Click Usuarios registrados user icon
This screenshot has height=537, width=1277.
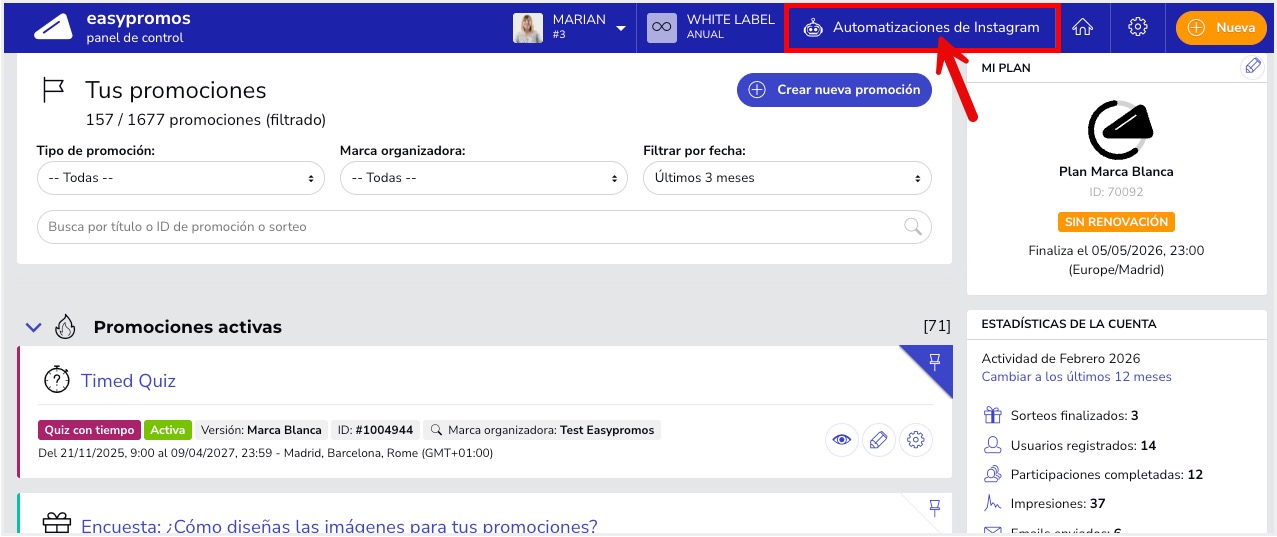(992, 445)
